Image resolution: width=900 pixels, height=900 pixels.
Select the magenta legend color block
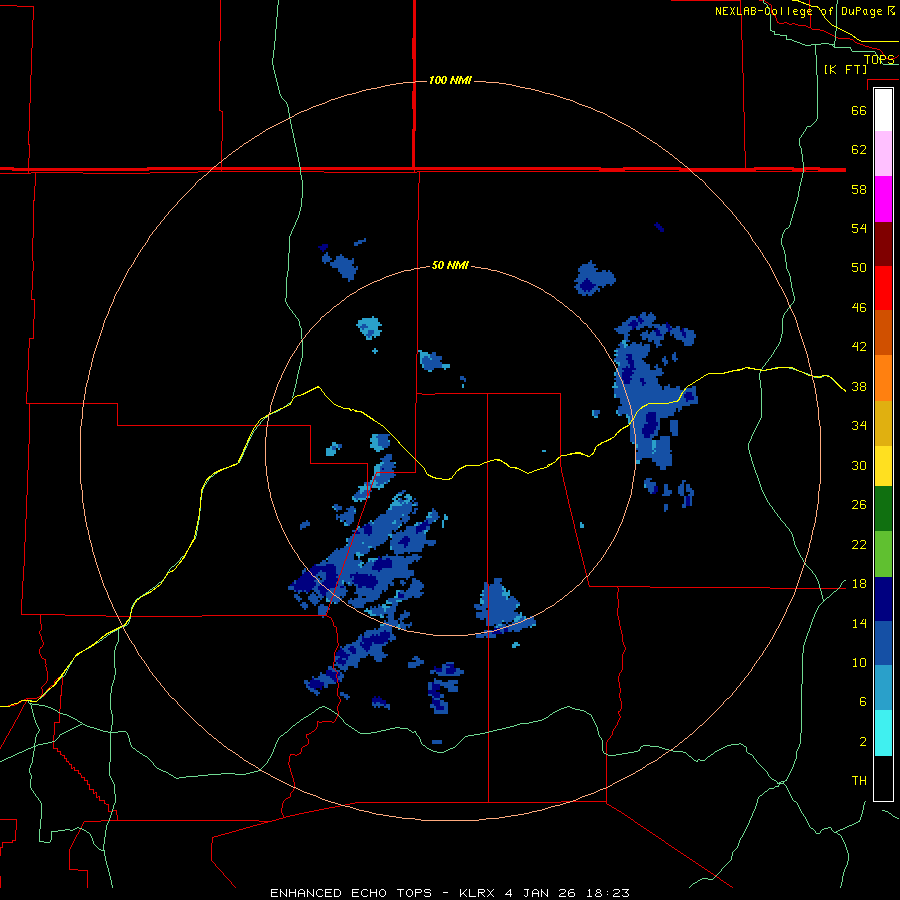(883, 199)
